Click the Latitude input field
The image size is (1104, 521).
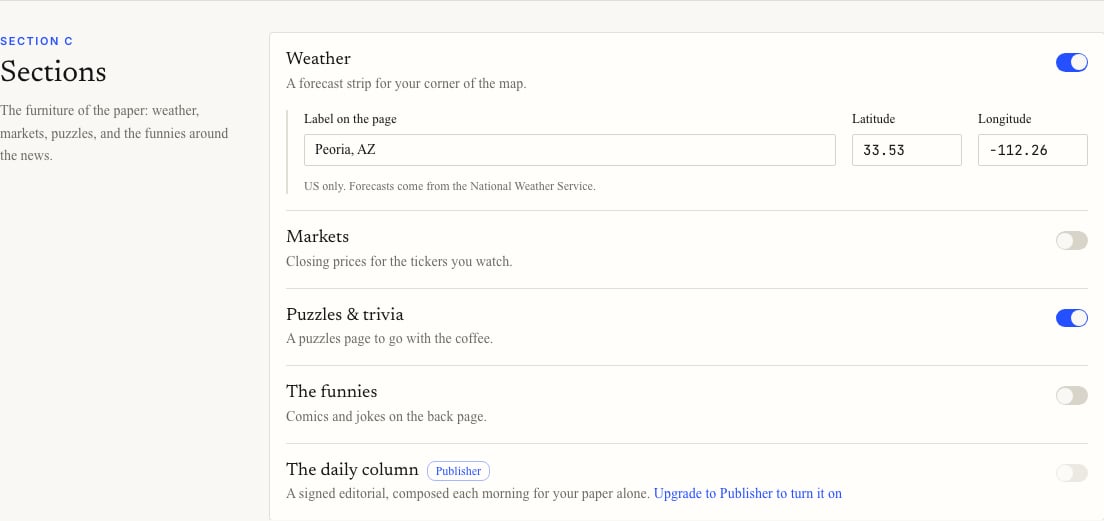906,150
